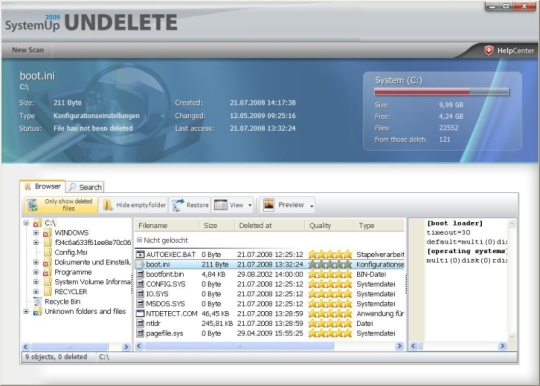Click the folder tree horizontal scrollbar thumb
Screen dimensions: 540x386
pos(69,347)
